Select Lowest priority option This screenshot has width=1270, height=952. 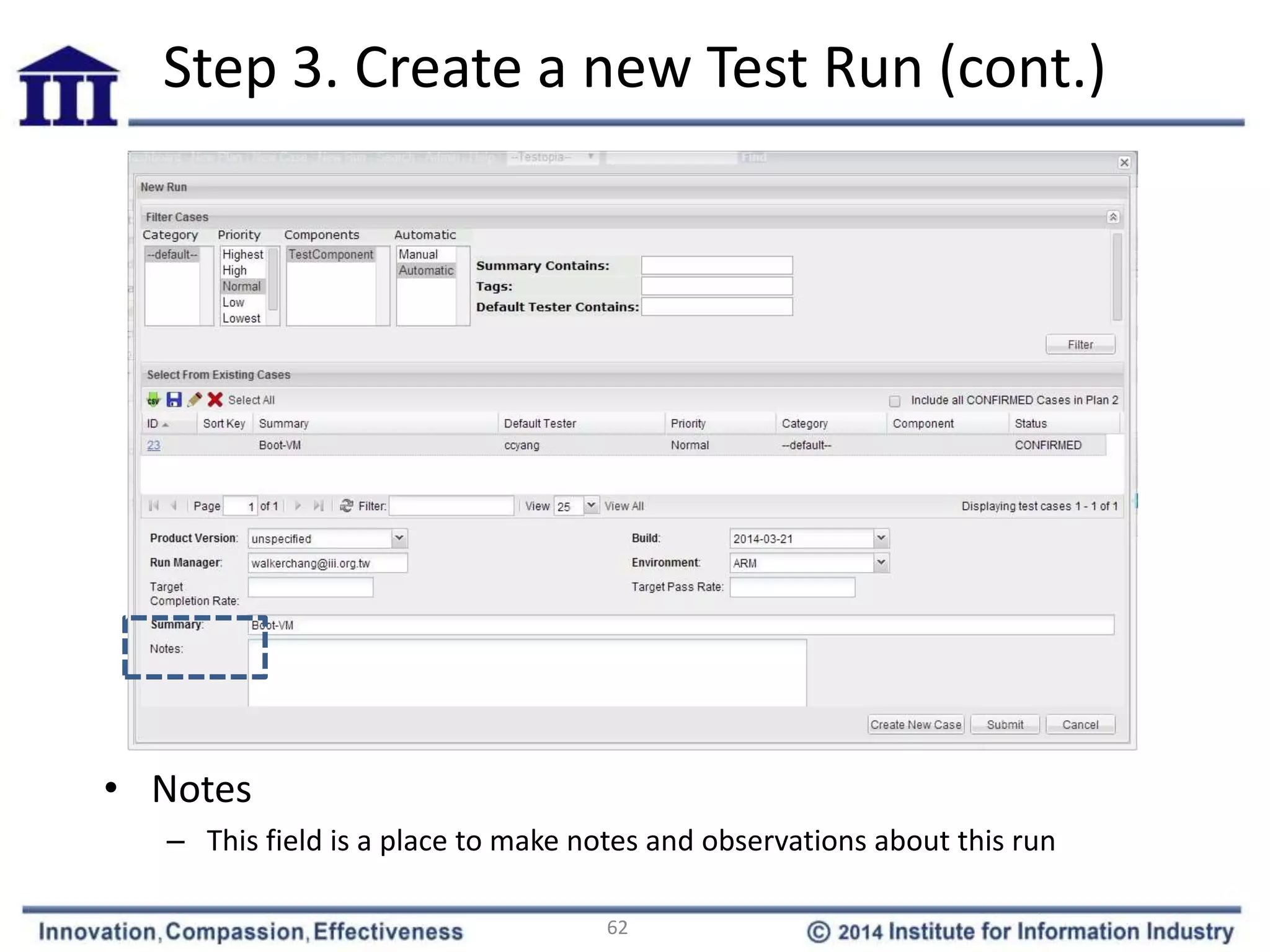243,319
